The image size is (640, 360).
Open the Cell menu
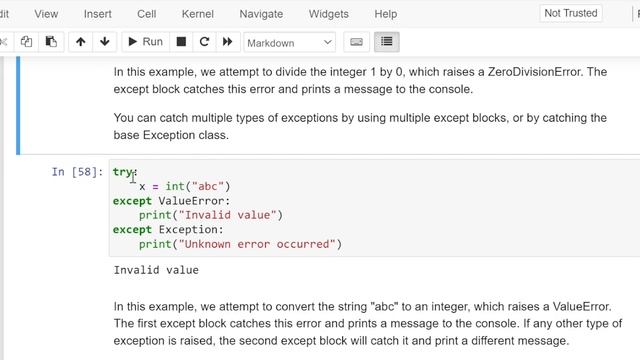pos(147,14)
